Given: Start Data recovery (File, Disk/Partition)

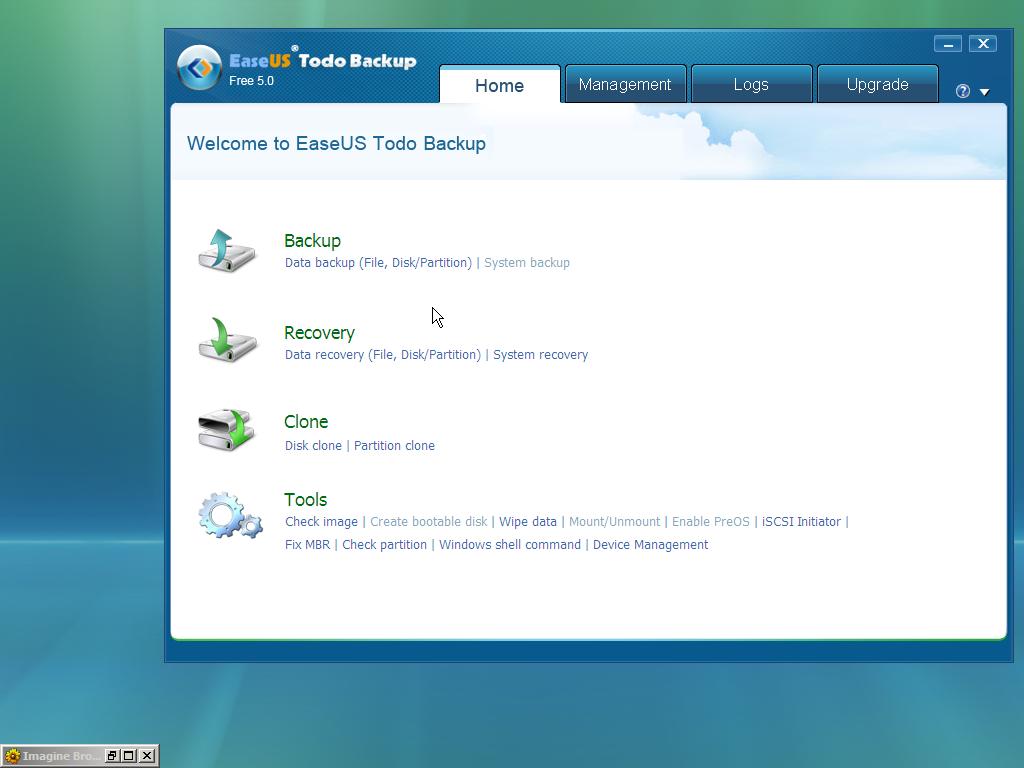Looking at the screenshot, I should (383, 355).
